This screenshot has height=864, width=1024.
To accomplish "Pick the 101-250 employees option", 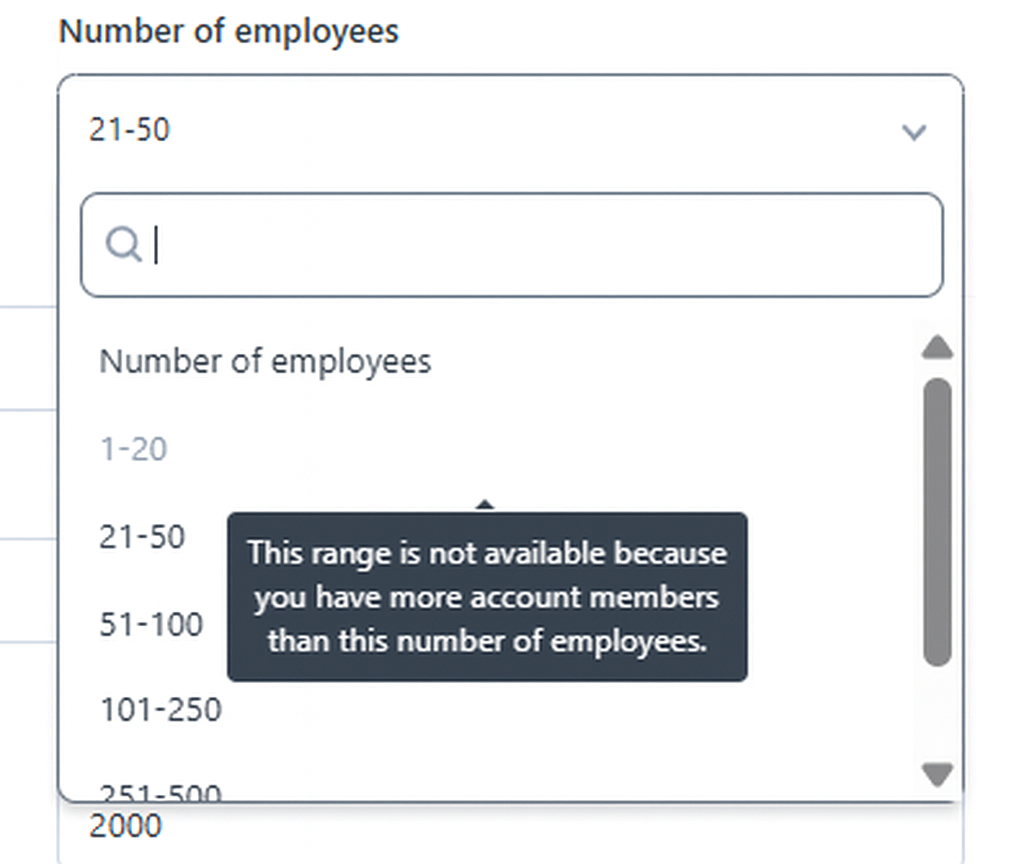I will point(160,710).
